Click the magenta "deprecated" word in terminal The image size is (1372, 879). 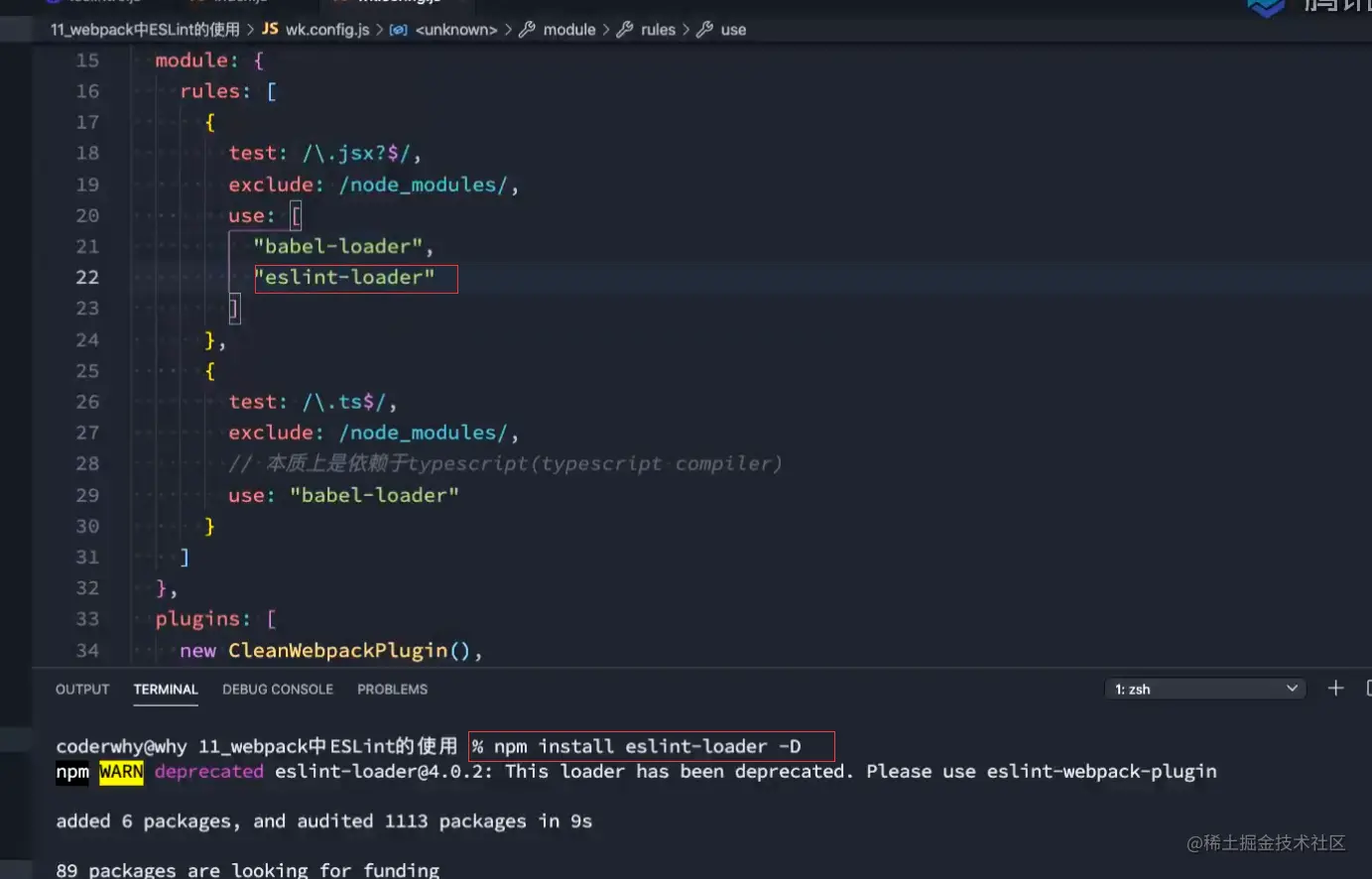coord(209,771)
